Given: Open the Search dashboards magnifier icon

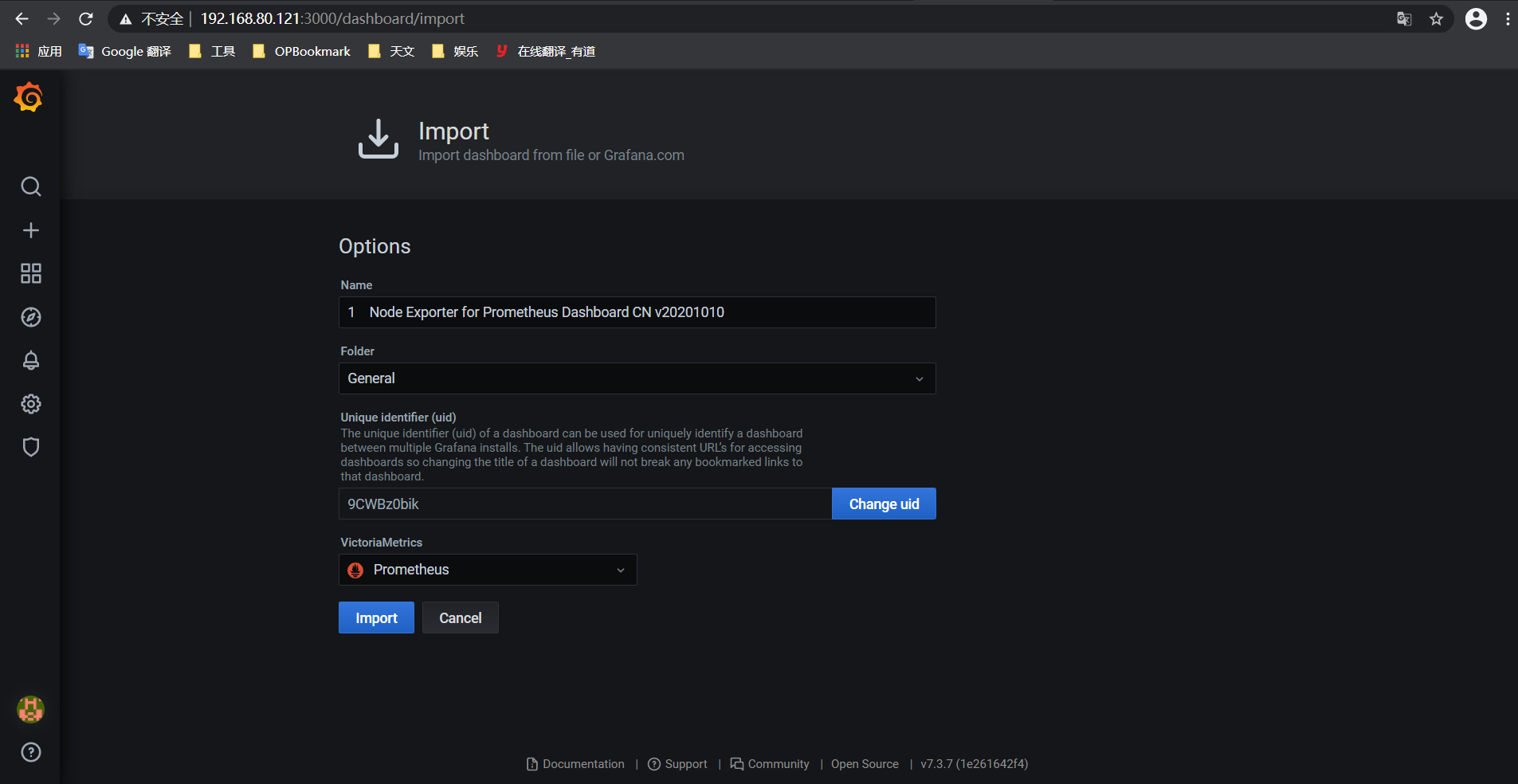Looking at the screenshot, I should point(30,186).
